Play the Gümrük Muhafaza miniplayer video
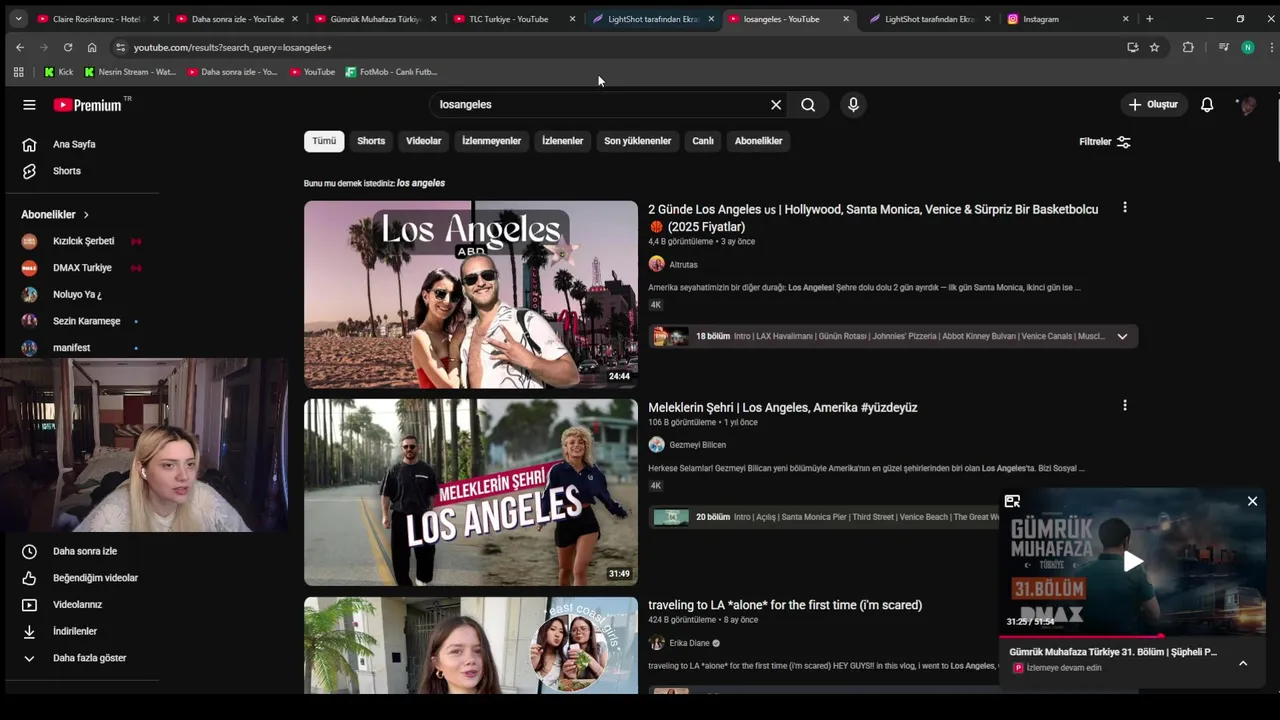This screenshot has width=1280, height=720. 1133,561
